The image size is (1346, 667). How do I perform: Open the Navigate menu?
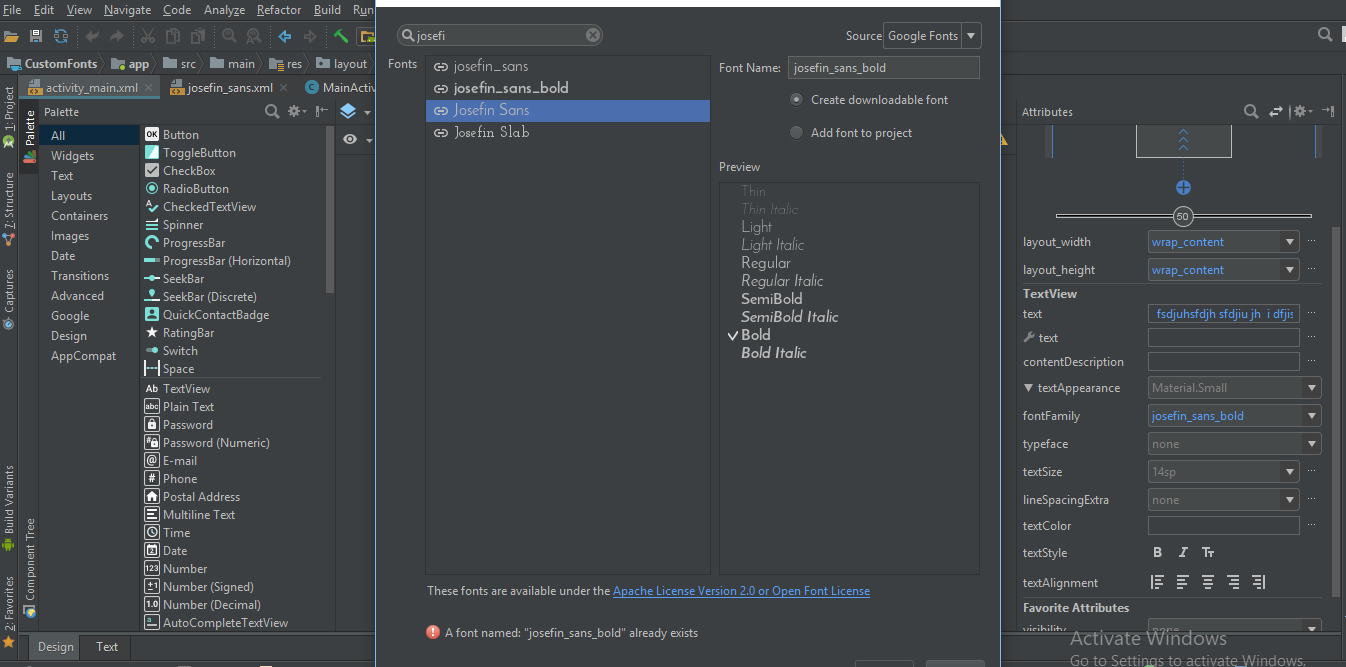point(128,10)
